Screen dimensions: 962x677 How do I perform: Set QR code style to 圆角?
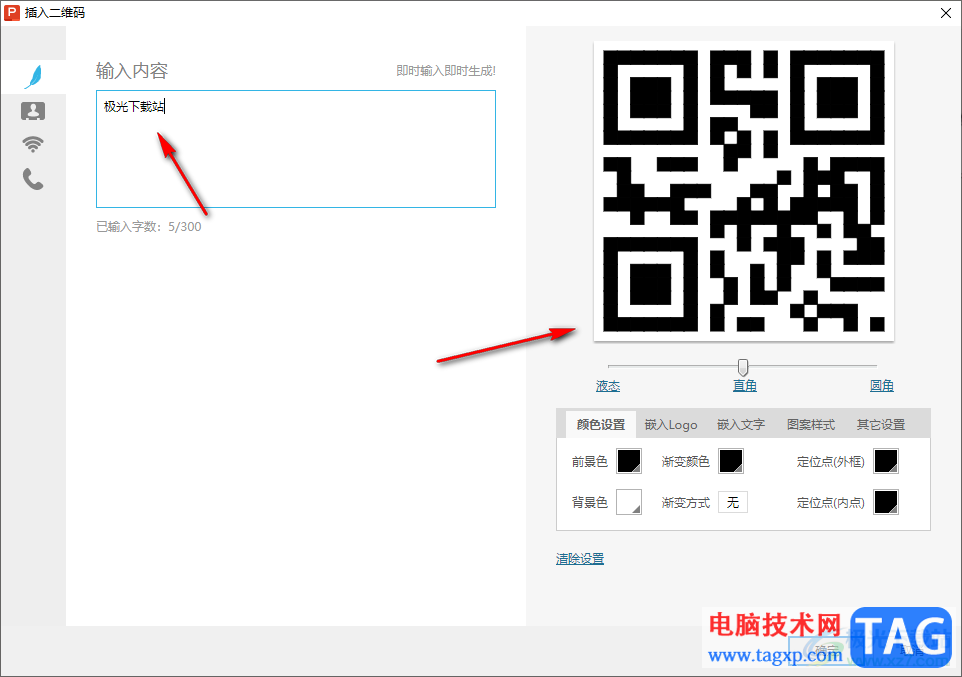[x=882, y=386]
